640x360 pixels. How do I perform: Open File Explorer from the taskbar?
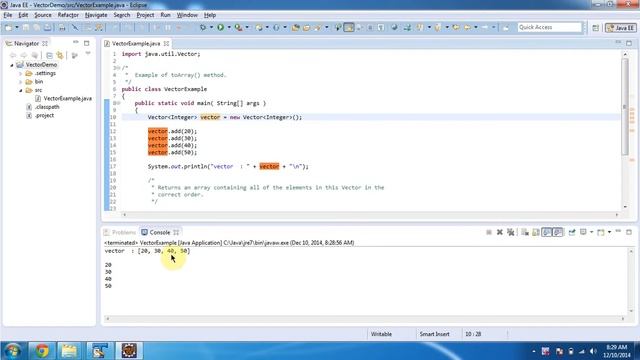pos(69,351)
